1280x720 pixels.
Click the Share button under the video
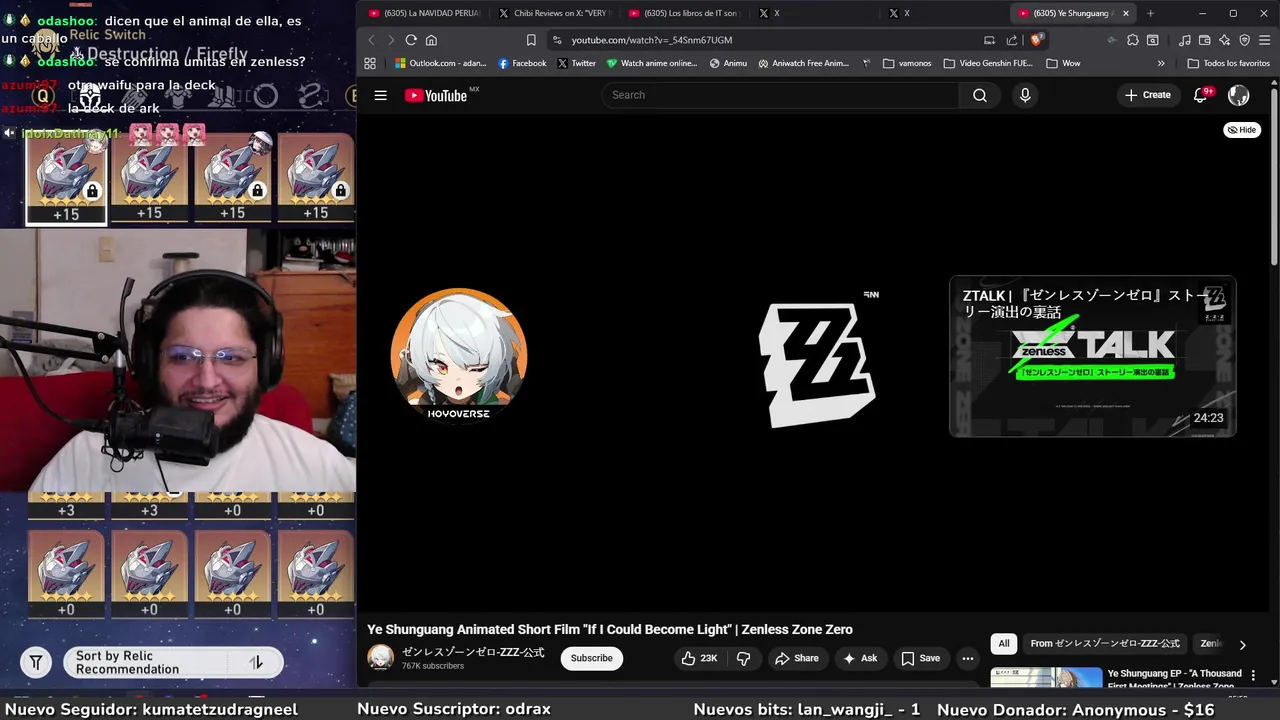[796, 658]
